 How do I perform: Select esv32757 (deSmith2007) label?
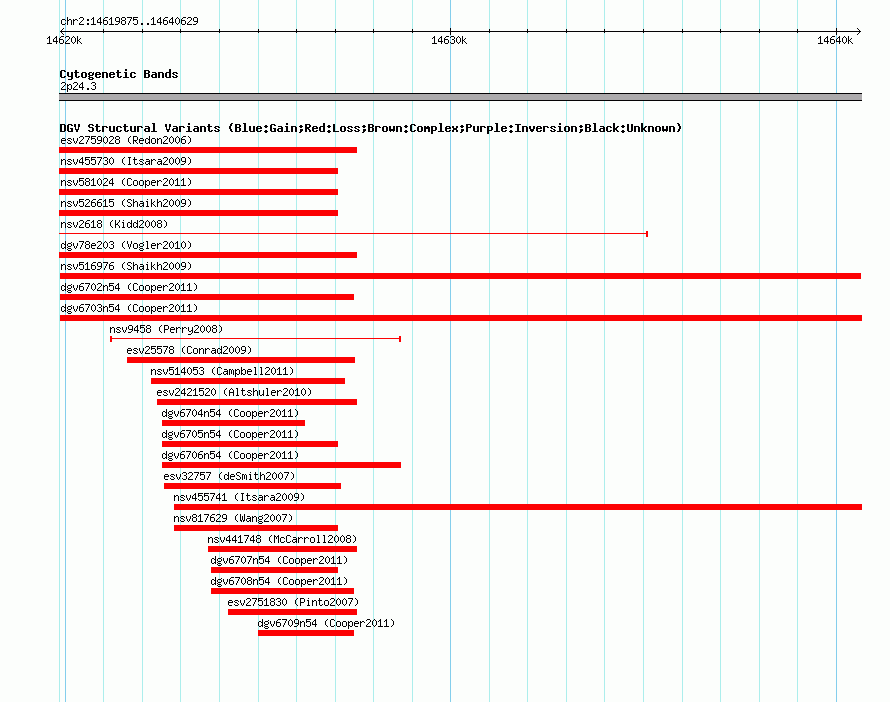pos(229,476)
